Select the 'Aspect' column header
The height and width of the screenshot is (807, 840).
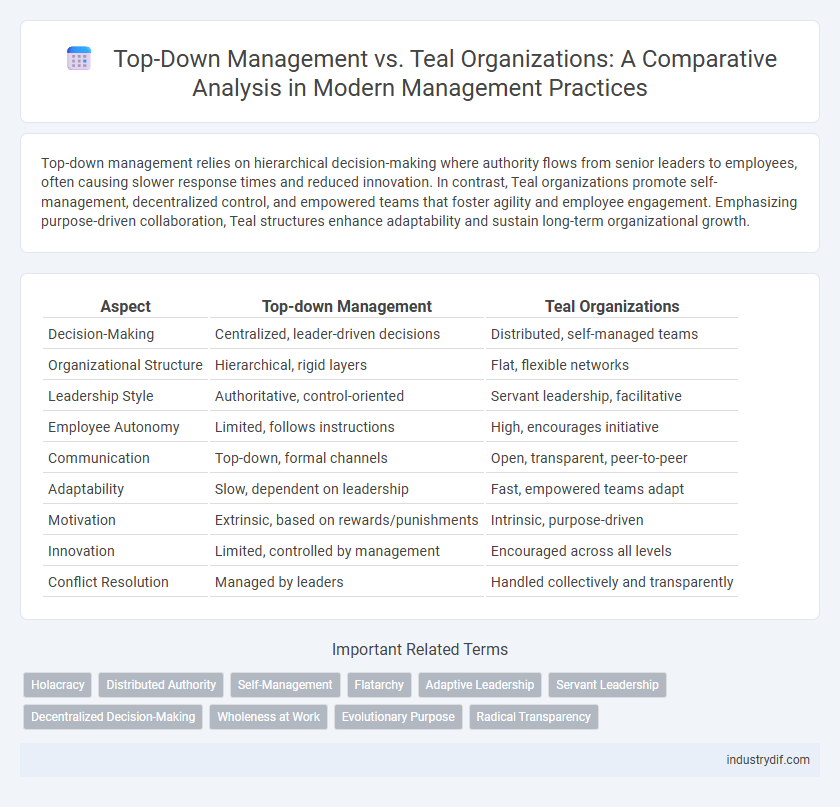pyautogui.click(x=125, y=306)
